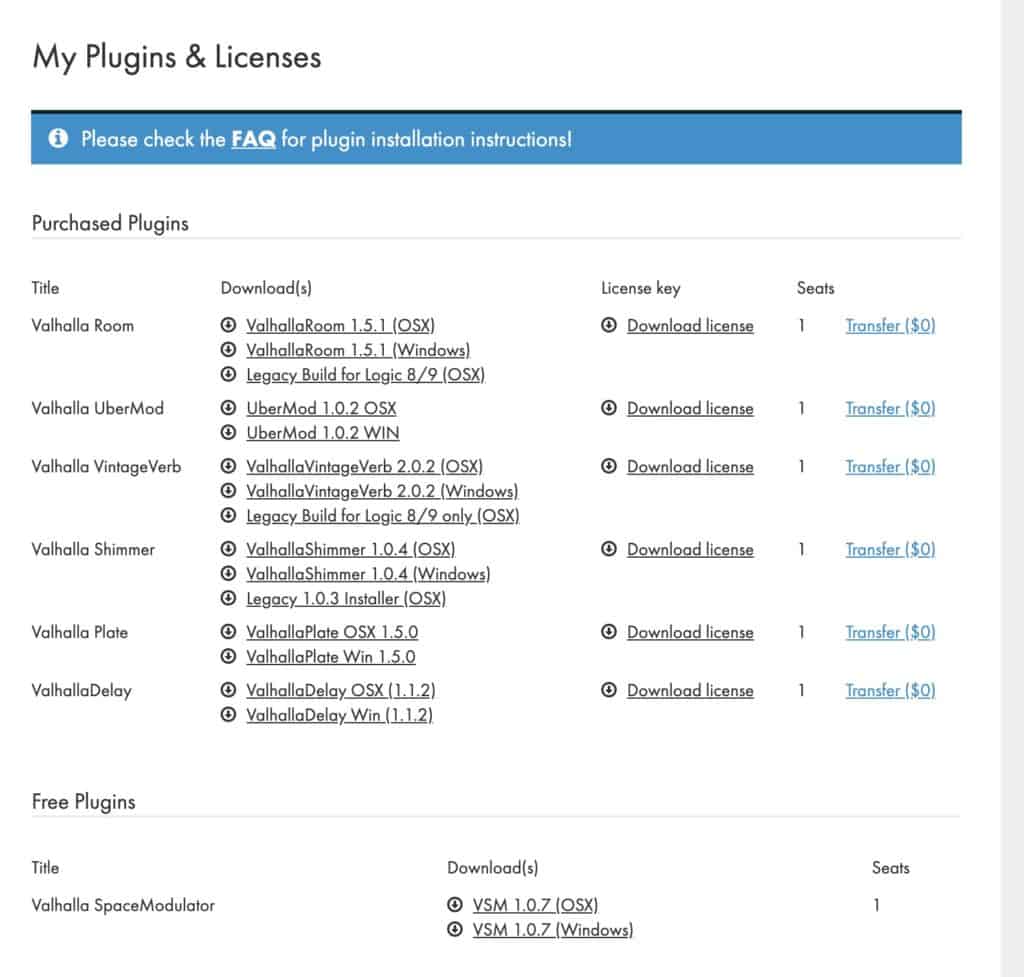Viewport: 1024px width, 977px height.
Task: Transfer ($0) the Valhalla UberMod license
Action: 890,408
